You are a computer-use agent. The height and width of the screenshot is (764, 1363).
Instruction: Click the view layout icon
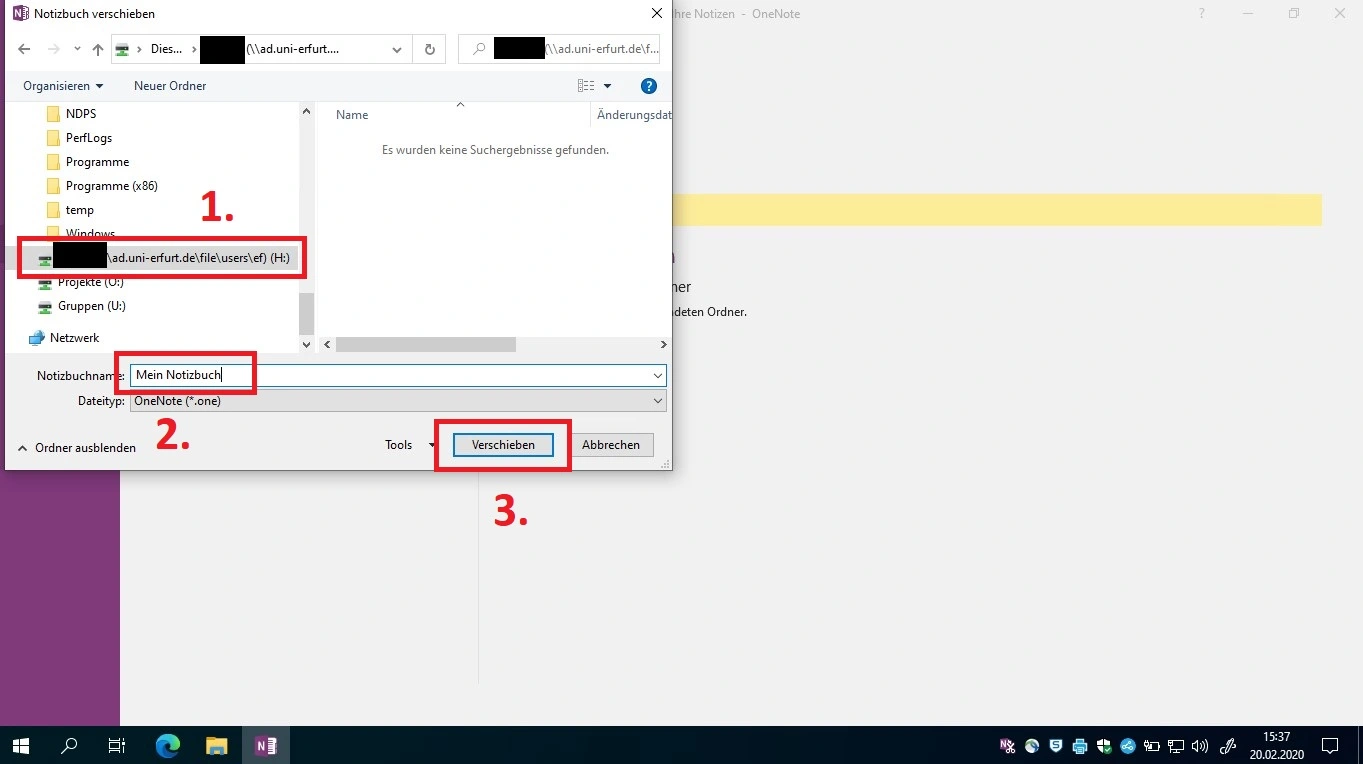586,86
